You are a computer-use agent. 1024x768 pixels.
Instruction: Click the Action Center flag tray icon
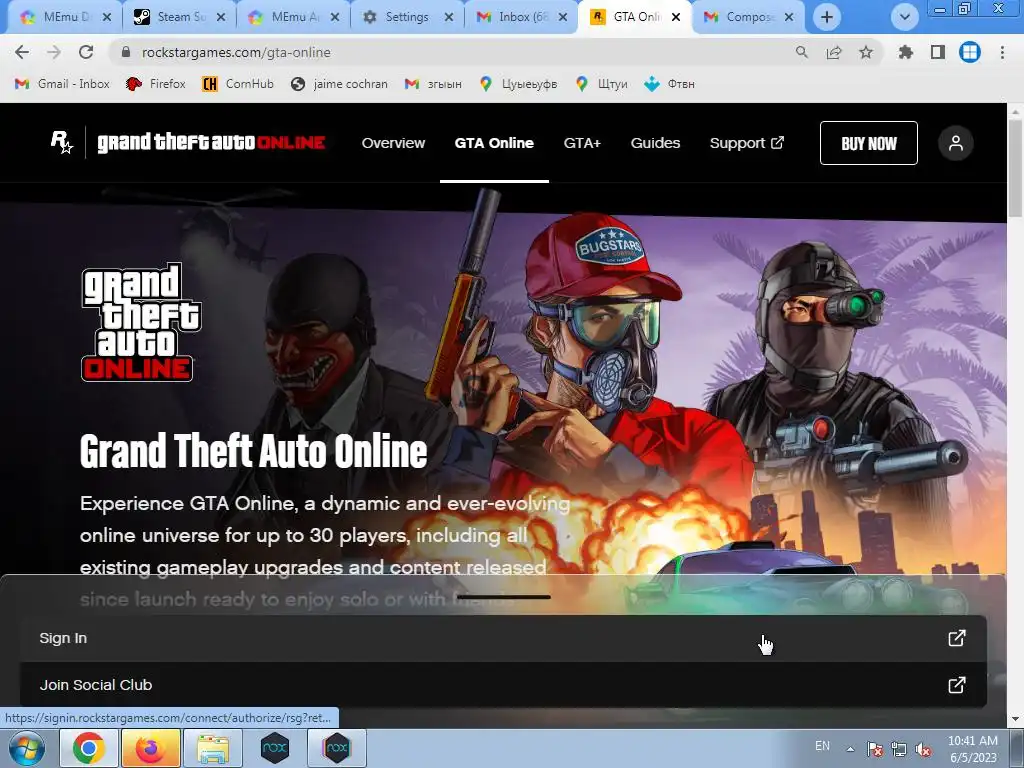pos(875,749)
